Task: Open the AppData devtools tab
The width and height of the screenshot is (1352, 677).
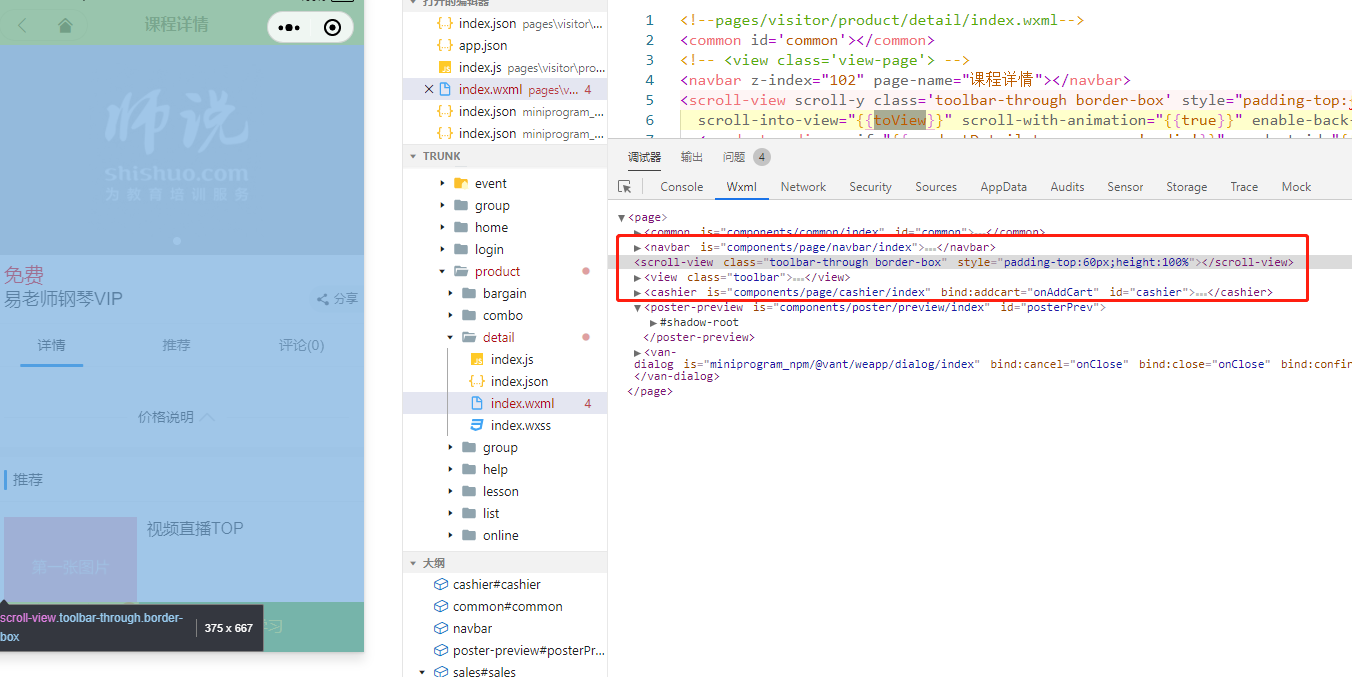Action: [1003, 187]
